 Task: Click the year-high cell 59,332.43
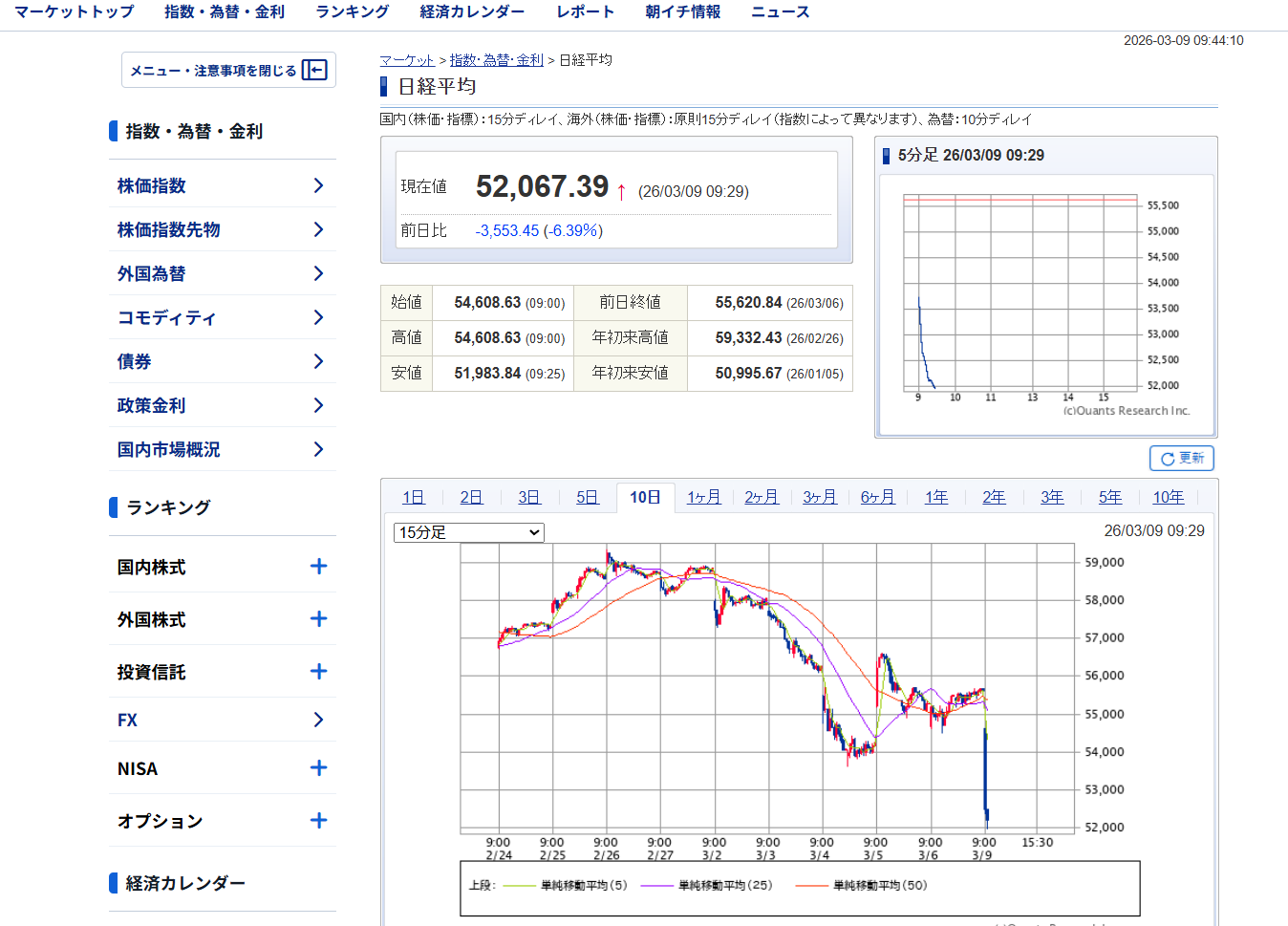770,338
